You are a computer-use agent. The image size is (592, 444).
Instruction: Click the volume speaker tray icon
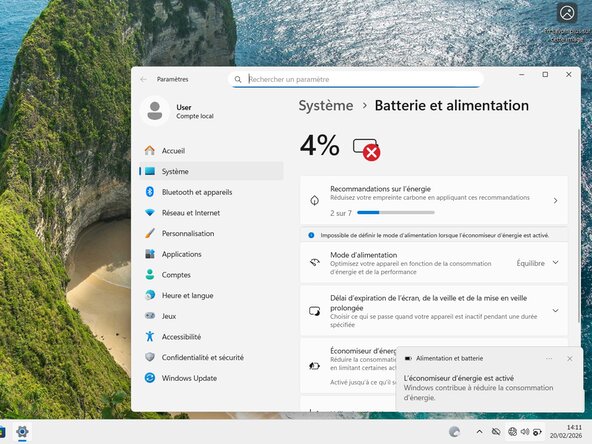[525, 431]
